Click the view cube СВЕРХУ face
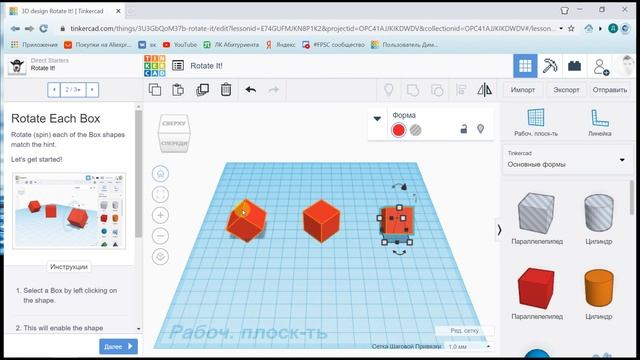This screenshot has height=360, width=640. coord(174,123)
